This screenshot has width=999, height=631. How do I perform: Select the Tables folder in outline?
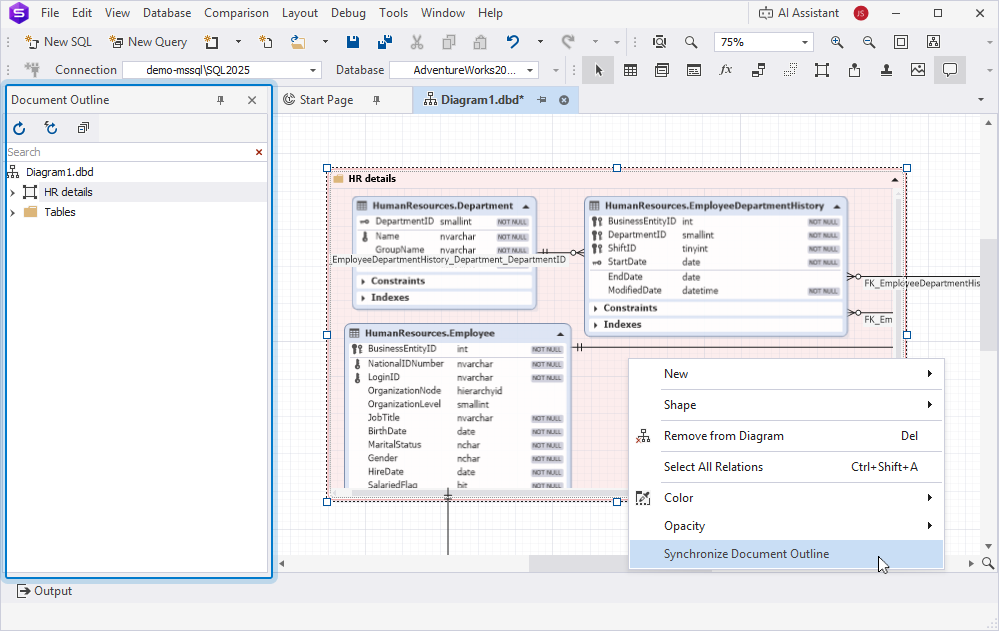click(60, 212)
